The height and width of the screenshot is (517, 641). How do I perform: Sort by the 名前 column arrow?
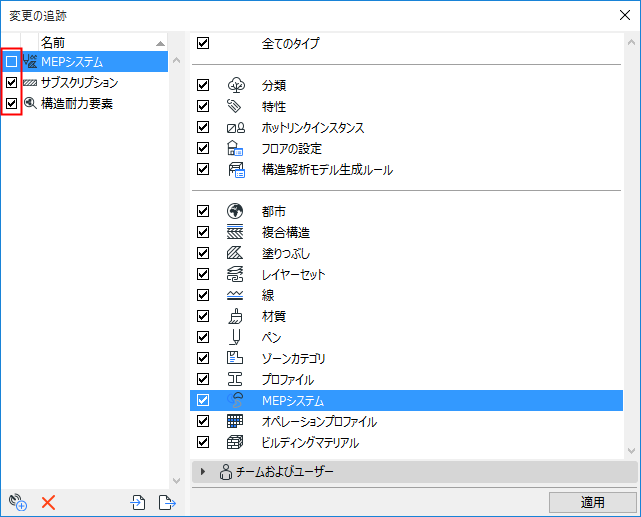click(160, 43)
